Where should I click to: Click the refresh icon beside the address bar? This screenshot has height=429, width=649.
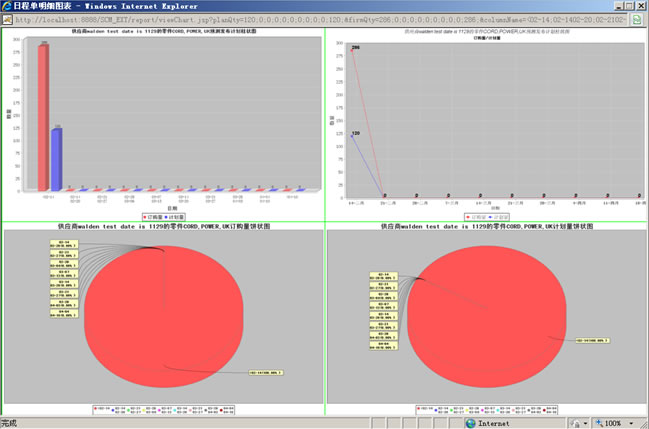click(x=637, y=19)
